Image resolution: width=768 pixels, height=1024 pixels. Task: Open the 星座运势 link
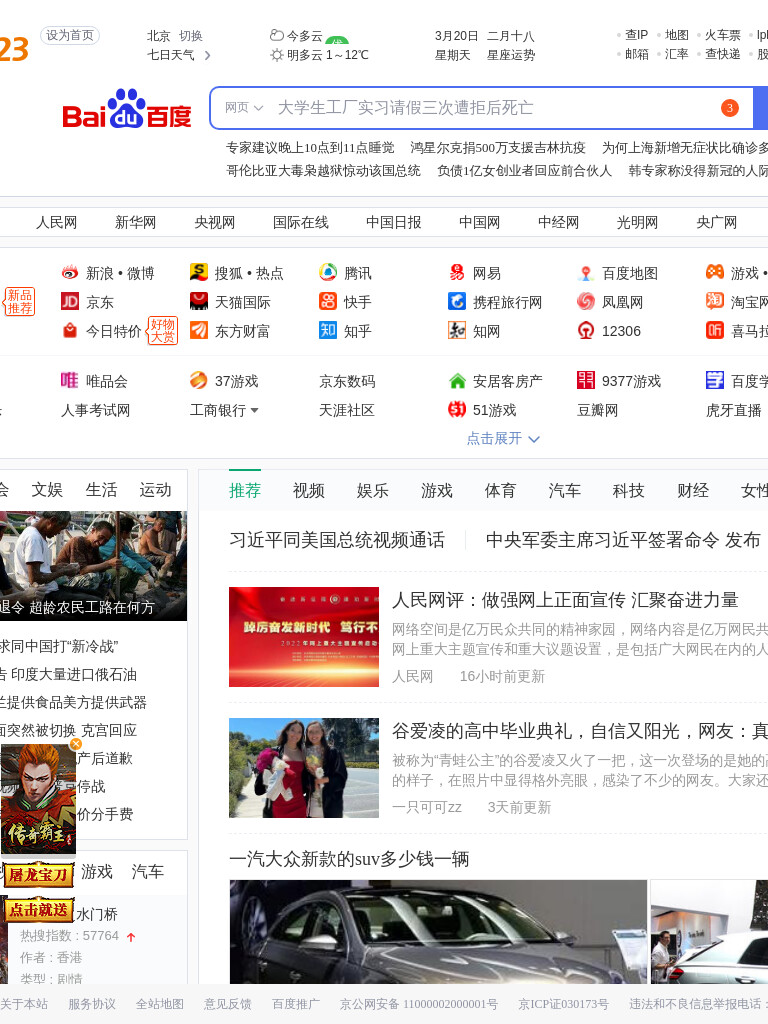pos(511,56)
